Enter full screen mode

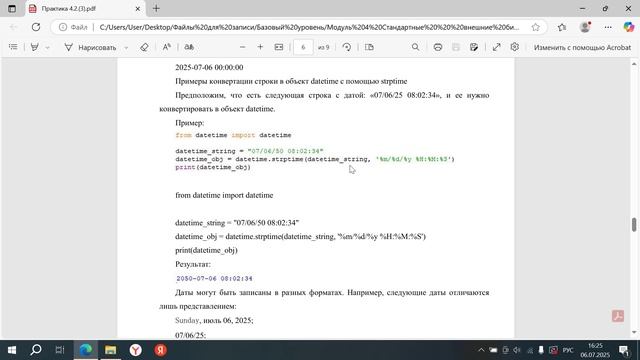[496, 47]
